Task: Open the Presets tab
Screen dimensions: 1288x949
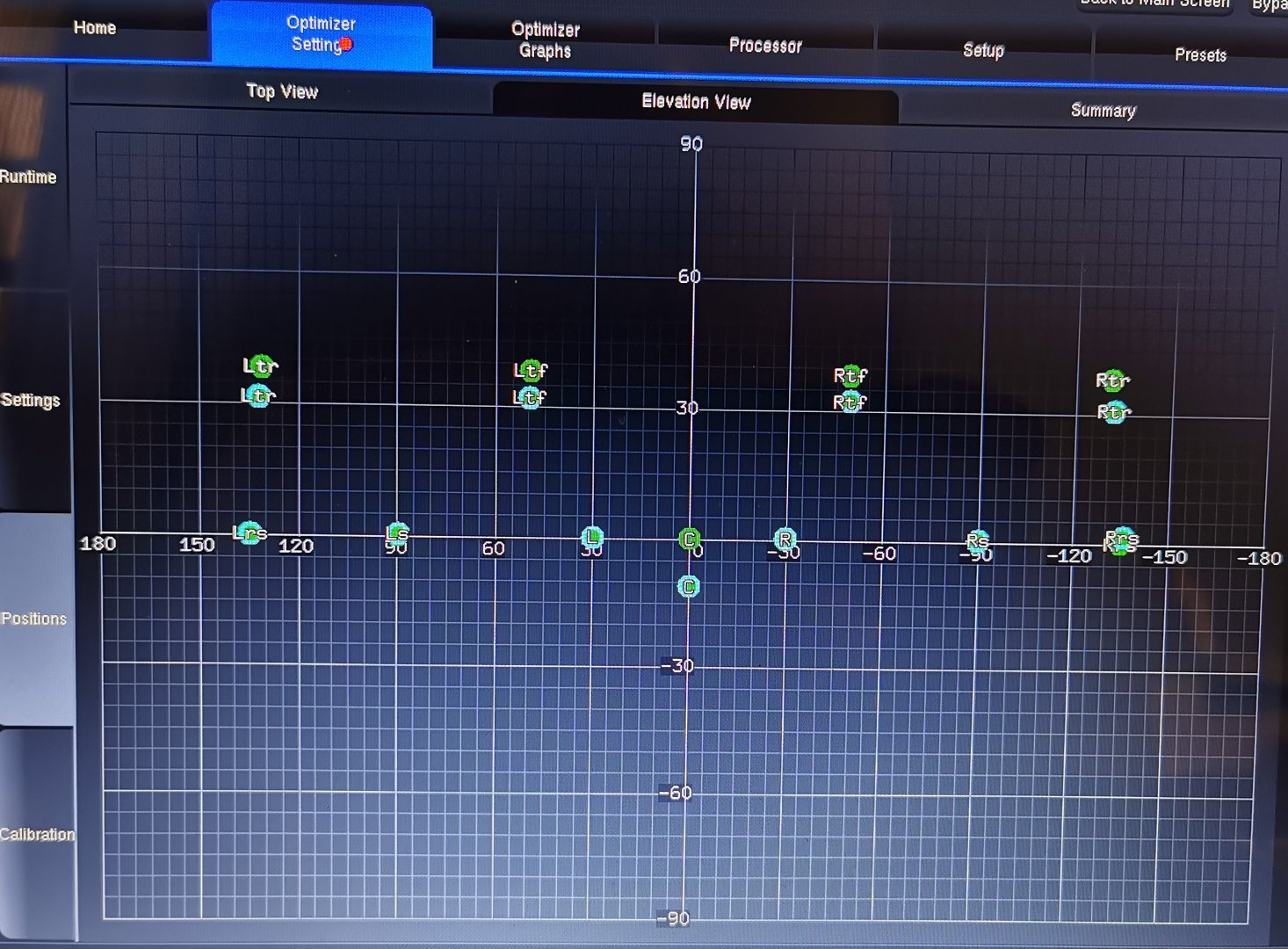Action: (1200, 55)
